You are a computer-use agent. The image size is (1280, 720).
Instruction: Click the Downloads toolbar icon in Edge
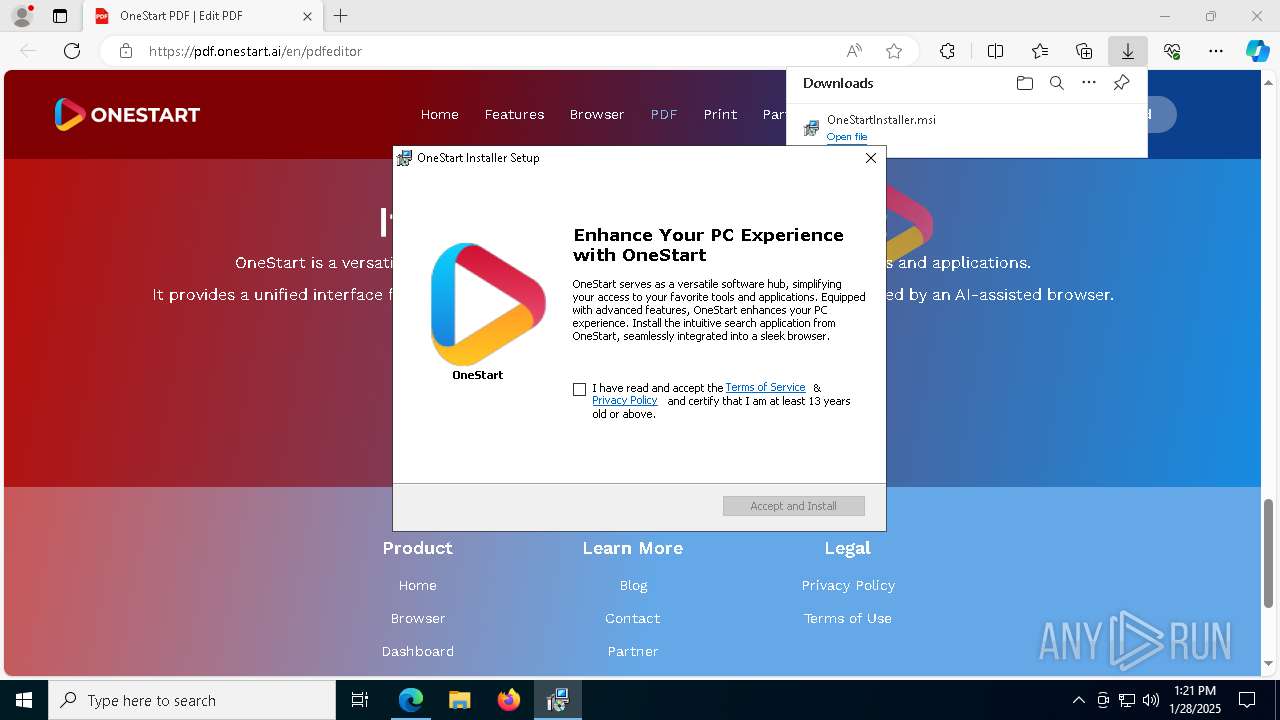pyautogui.click(x=1127, y=51)
